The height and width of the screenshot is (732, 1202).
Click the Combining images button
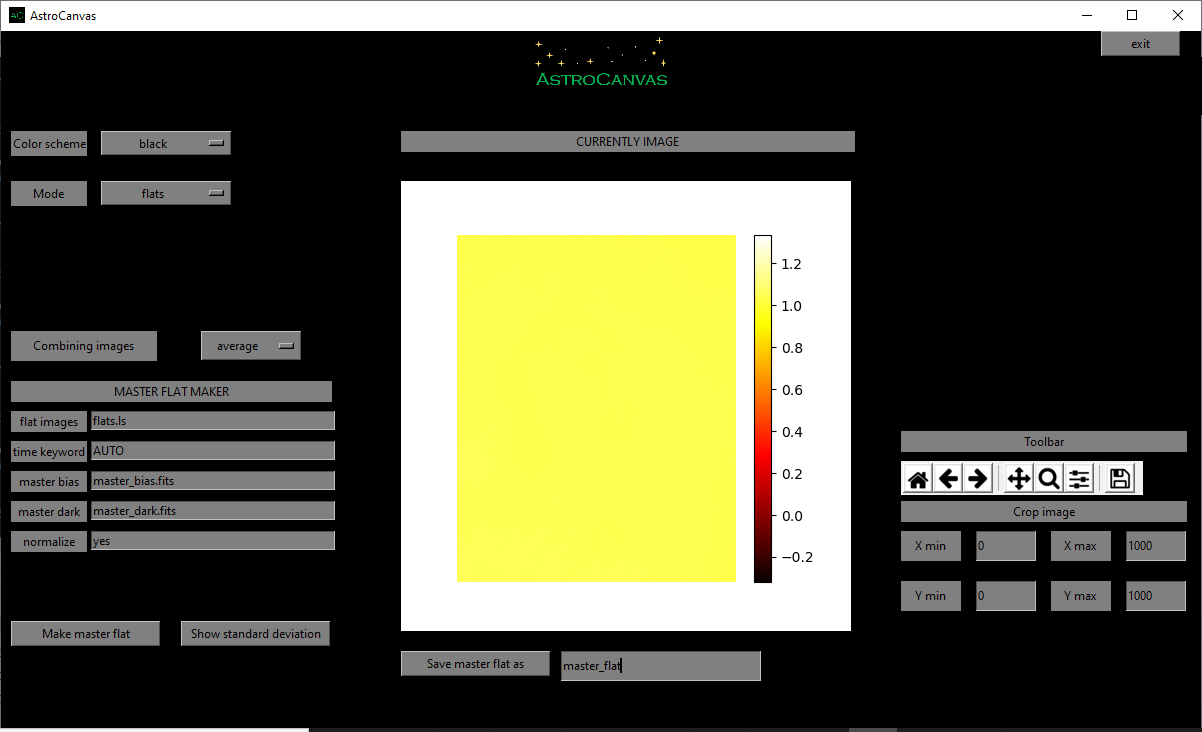click(83, 345)
